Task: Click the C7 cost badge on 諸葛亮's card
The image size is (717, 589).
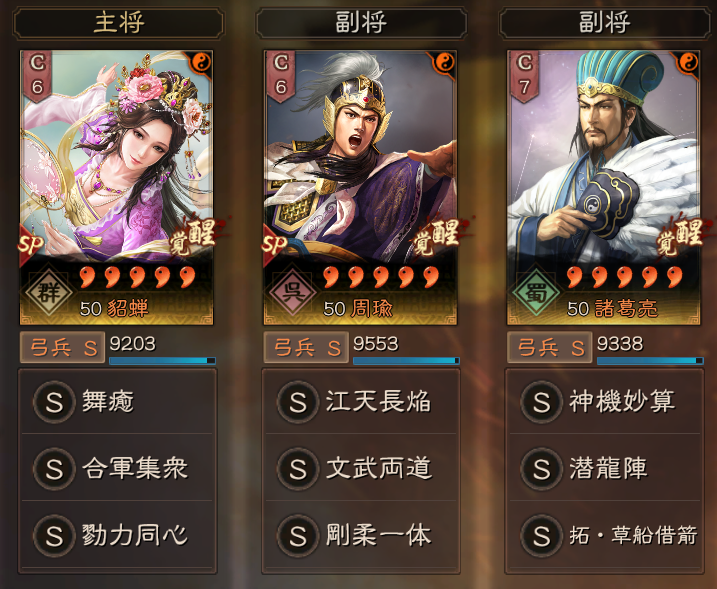Action: (524, 76)
